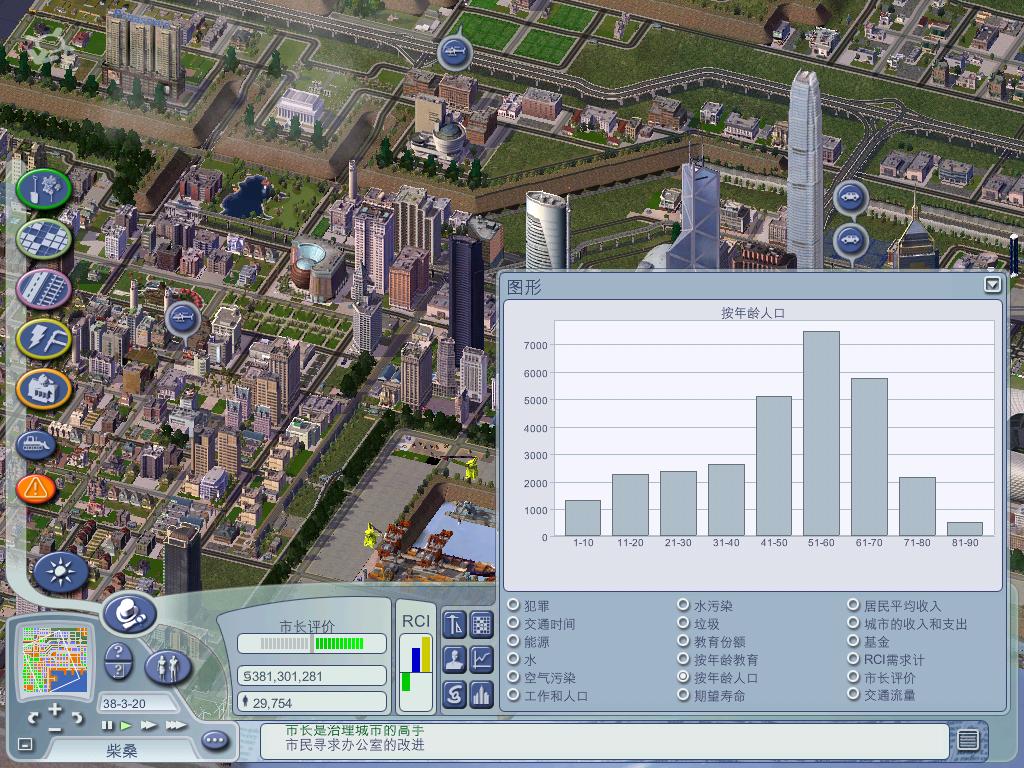
Task: Rotate the view clockwise
Action: (78, 718)
